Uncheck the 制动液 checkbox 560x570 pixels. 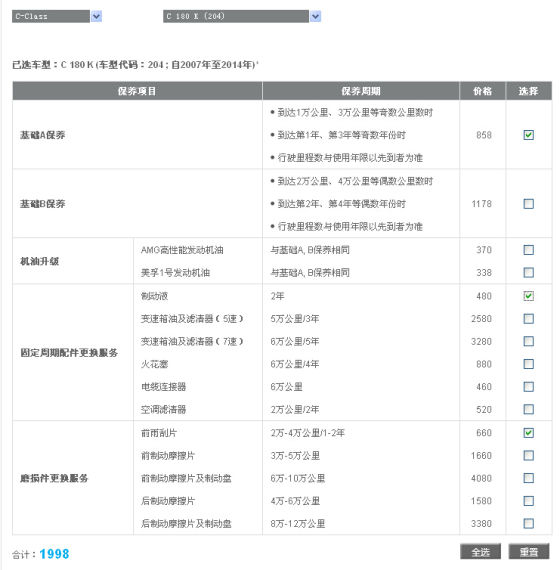coord(528,296)
